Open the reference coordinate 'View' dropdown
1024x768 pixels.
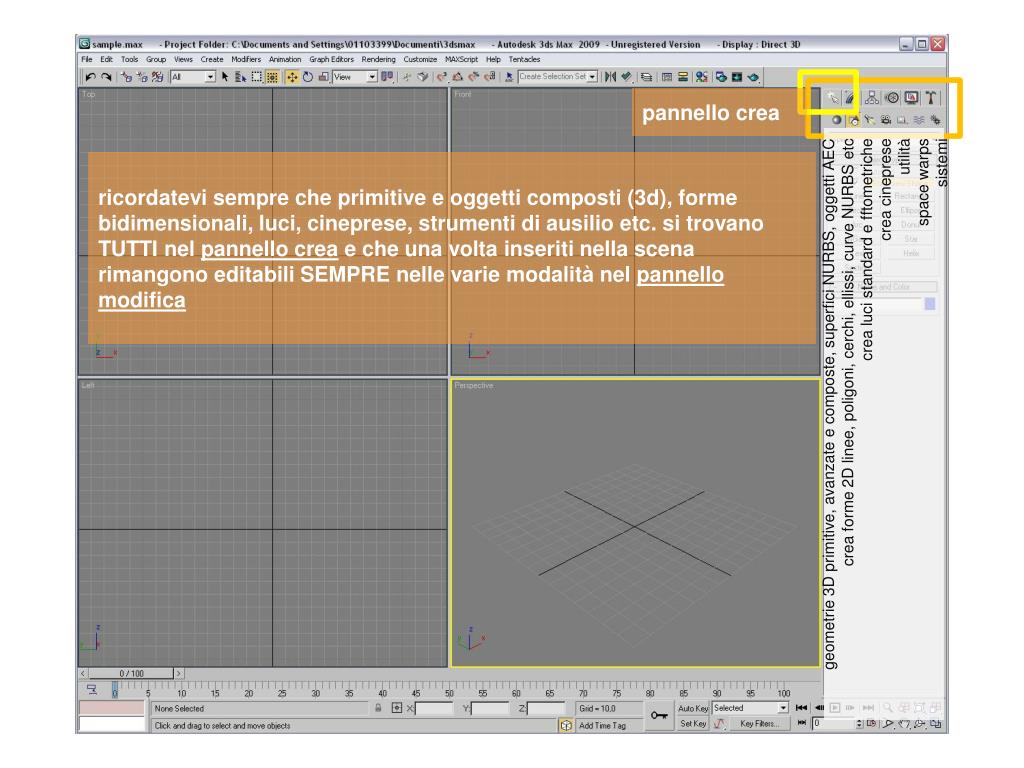(x=372, y=76)
